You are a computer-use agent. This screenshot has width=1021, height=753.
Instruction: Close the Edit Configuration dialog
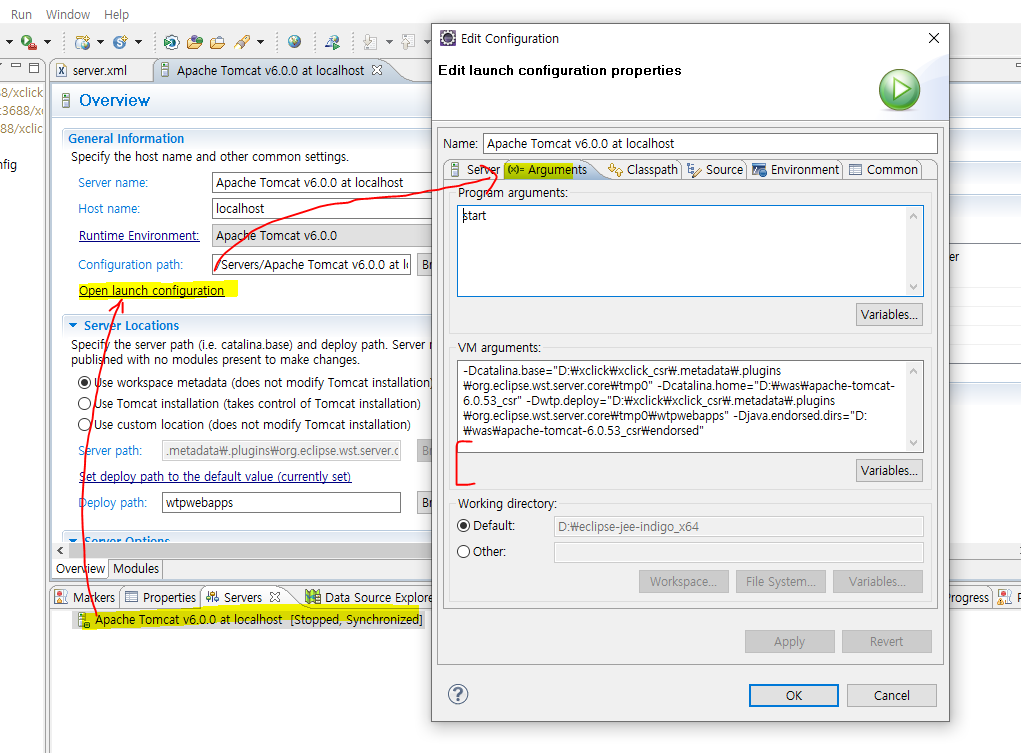click(x=933, y=38)
